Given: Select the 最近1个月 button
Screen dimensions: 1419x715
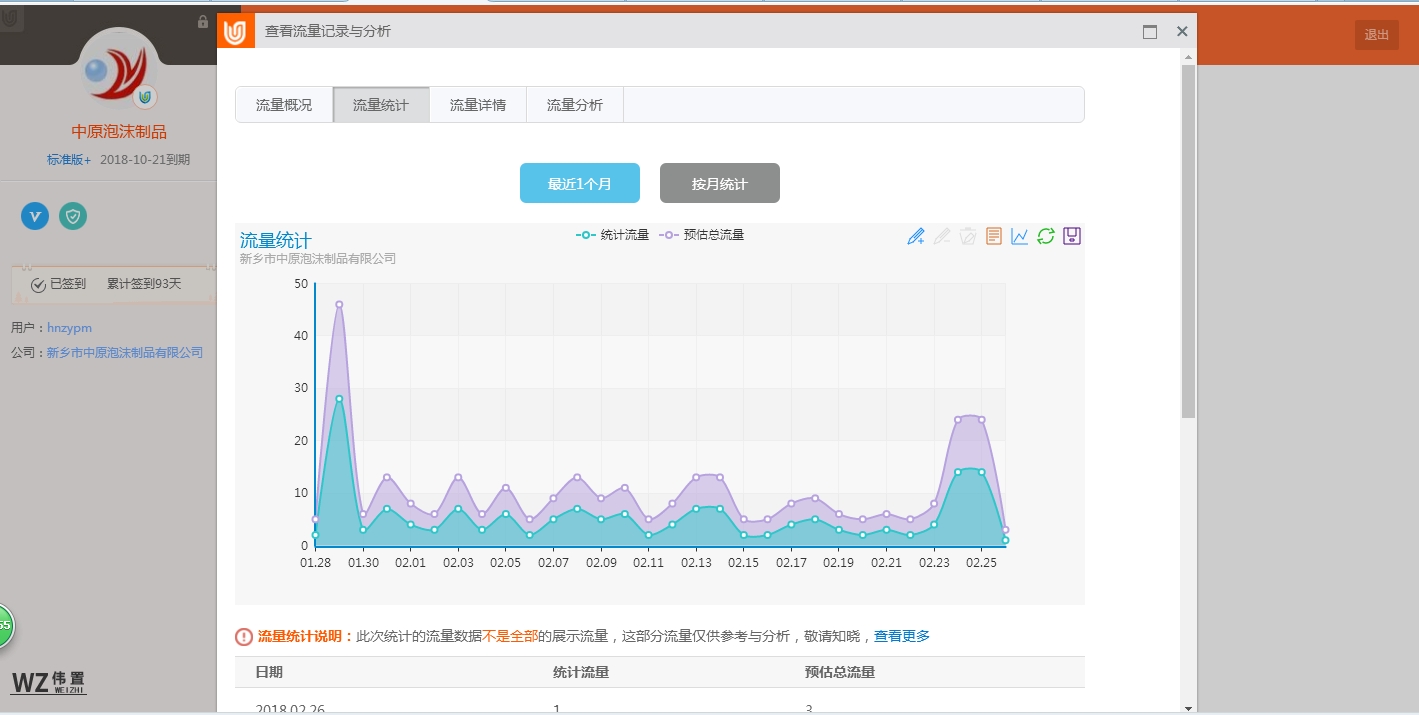Looking at the screenshot, I should coord(579,184).
